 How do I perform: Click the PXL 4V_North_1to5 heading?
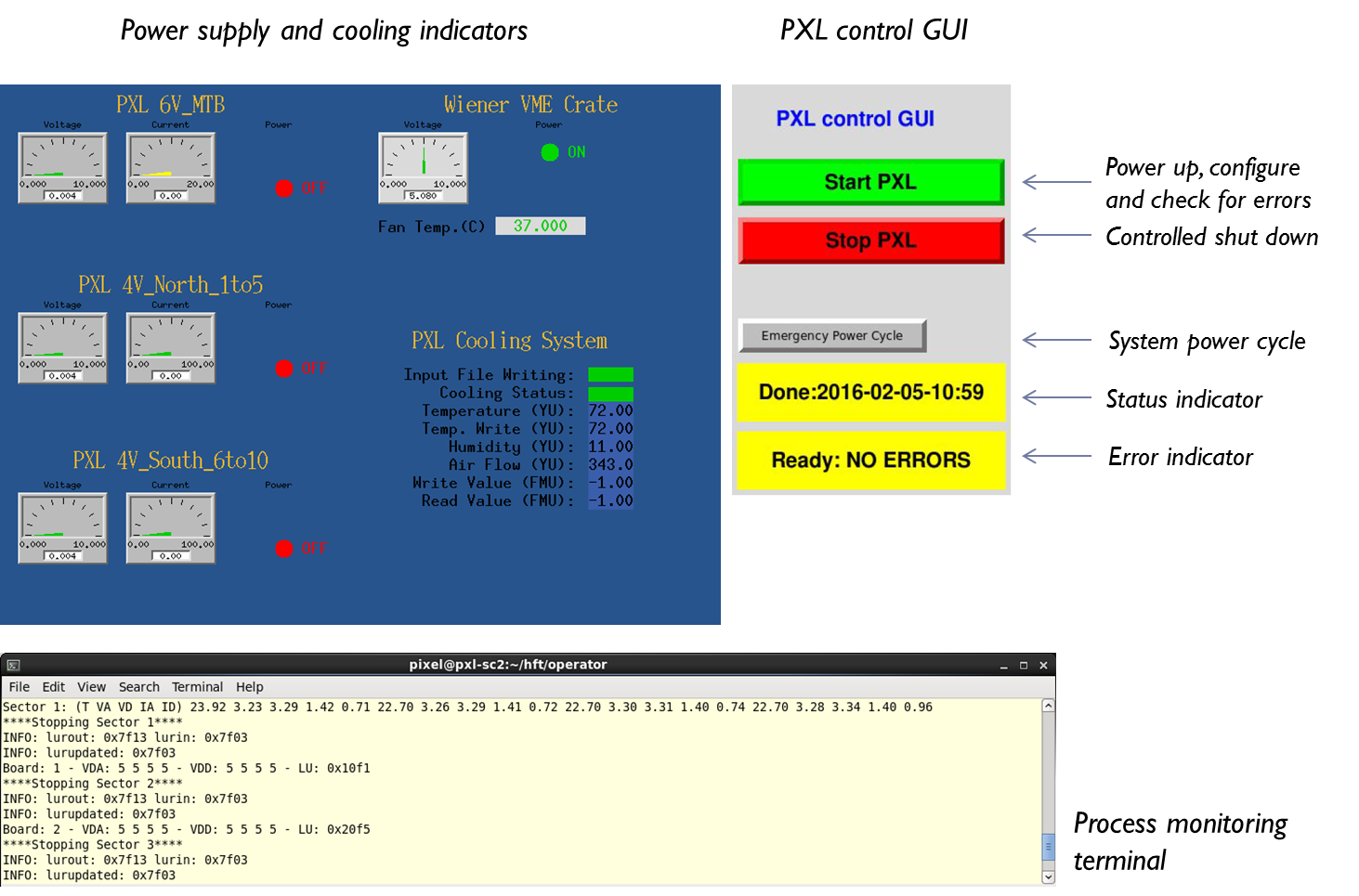click(x=171, y=285)
